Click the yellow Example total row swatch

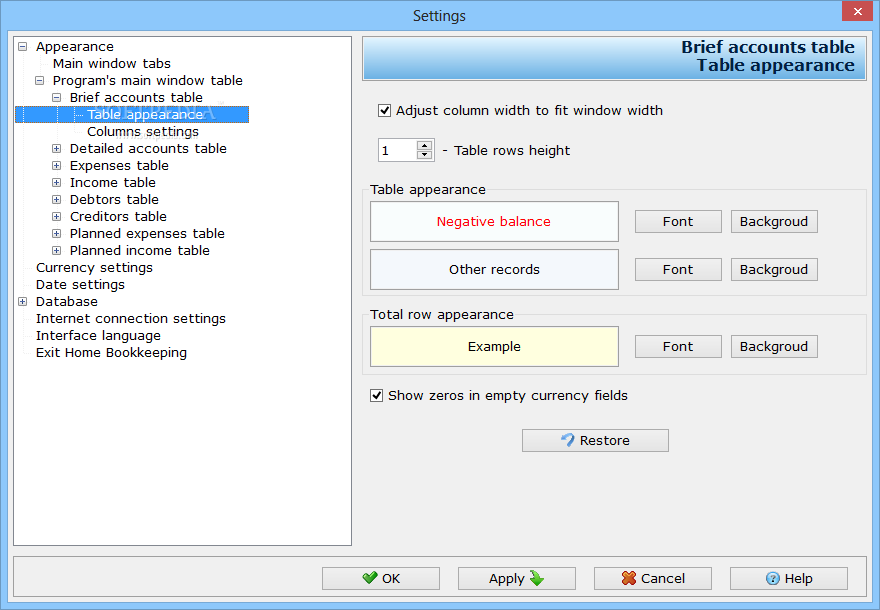click(x=494, y=346)
